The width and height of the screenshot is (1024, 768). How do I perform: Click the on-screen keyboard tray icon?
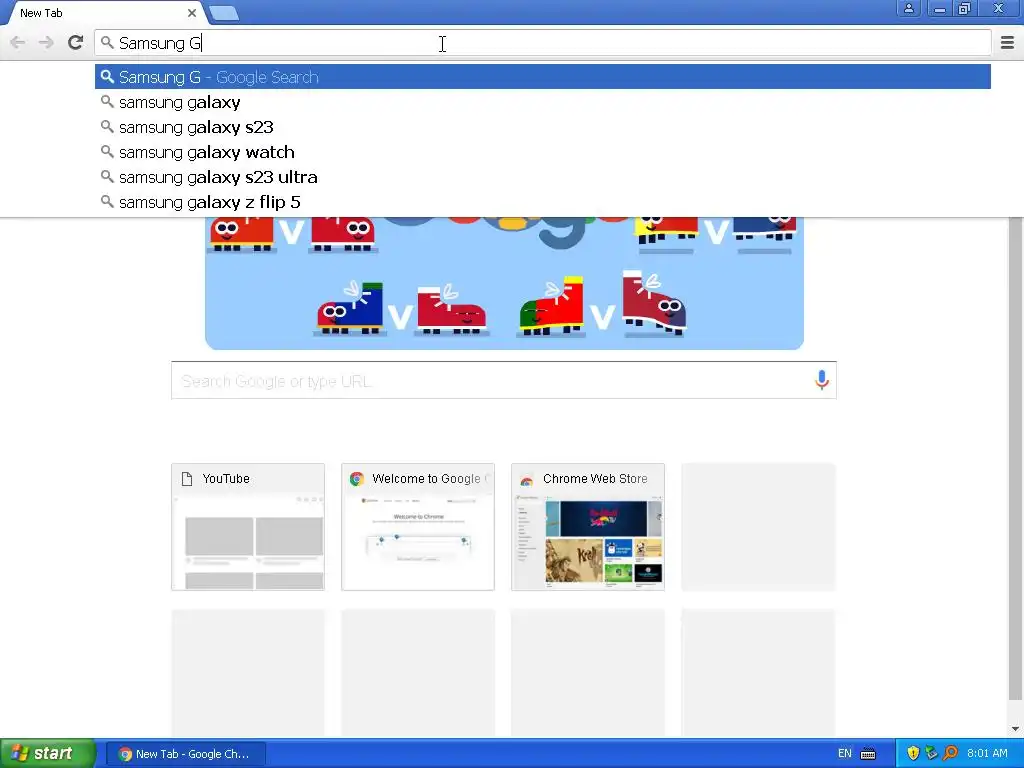(868, 754)
